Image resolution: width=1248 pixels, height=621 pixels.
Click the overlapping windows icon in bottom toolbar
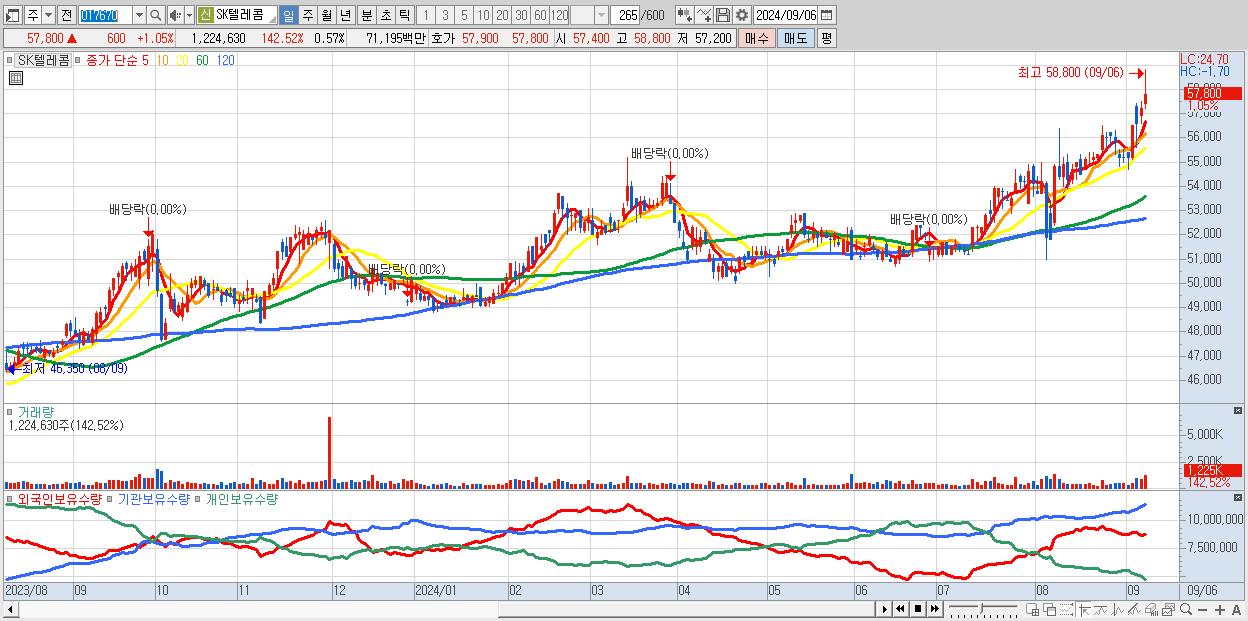pos(1050,609)
